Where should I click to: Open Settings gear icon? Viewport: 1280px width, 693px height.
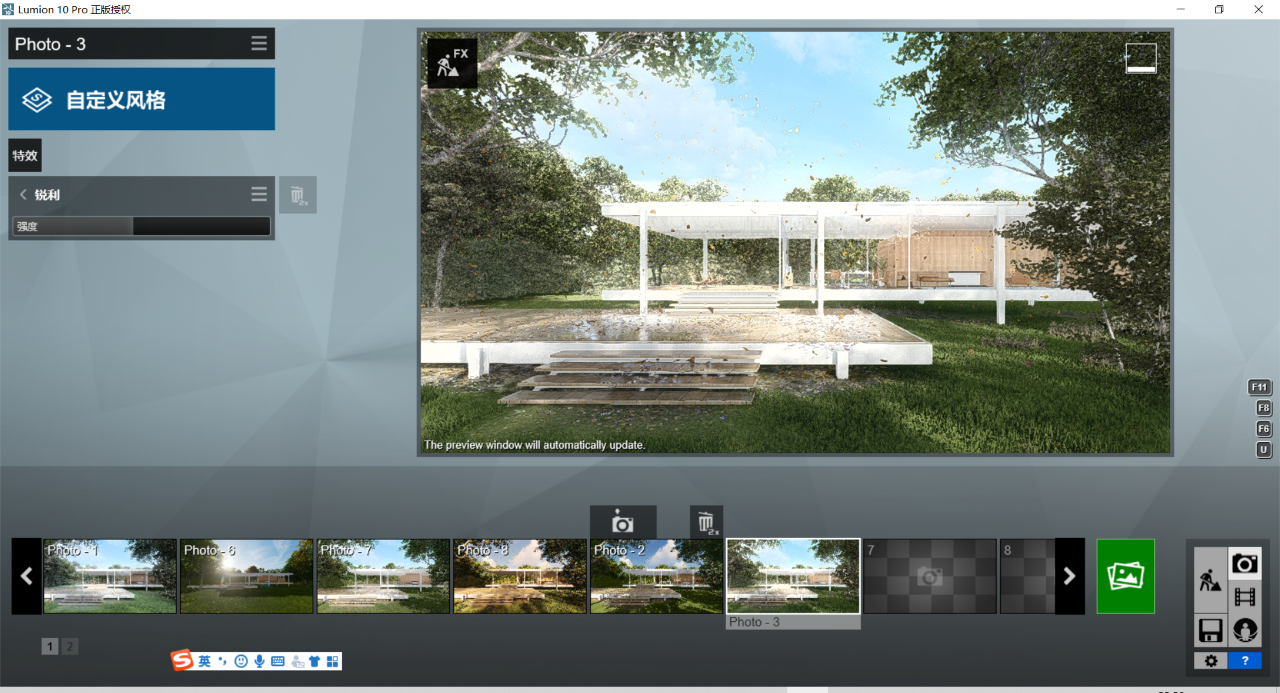1210,661
